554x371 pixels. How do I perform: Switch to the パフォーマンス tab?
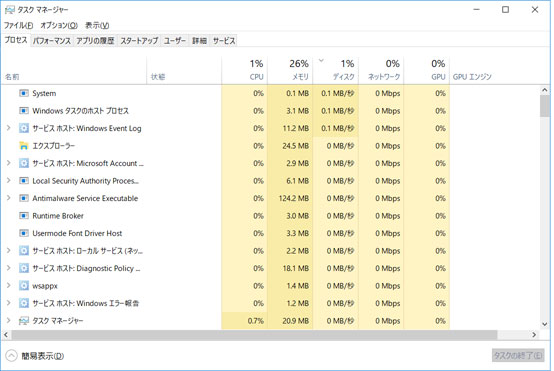pyautogui.click(x=52, y=41)
